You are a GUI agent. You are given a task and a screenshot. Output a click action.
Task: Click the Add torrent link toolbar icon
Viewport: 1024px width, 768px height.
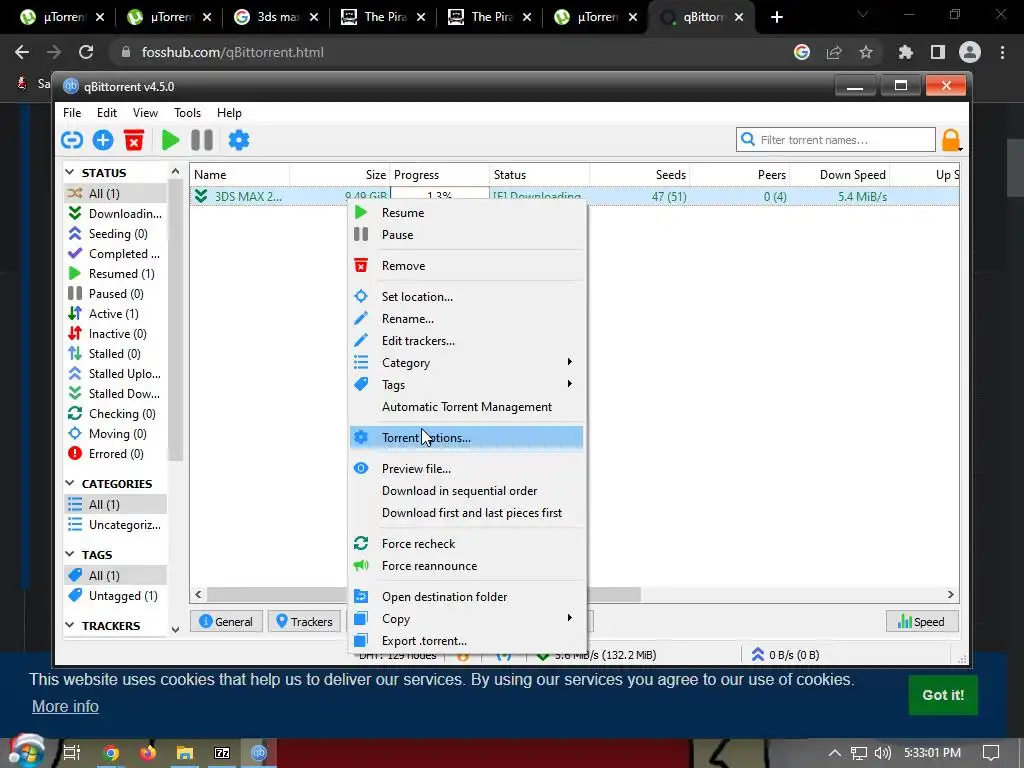tap(72, 140)
